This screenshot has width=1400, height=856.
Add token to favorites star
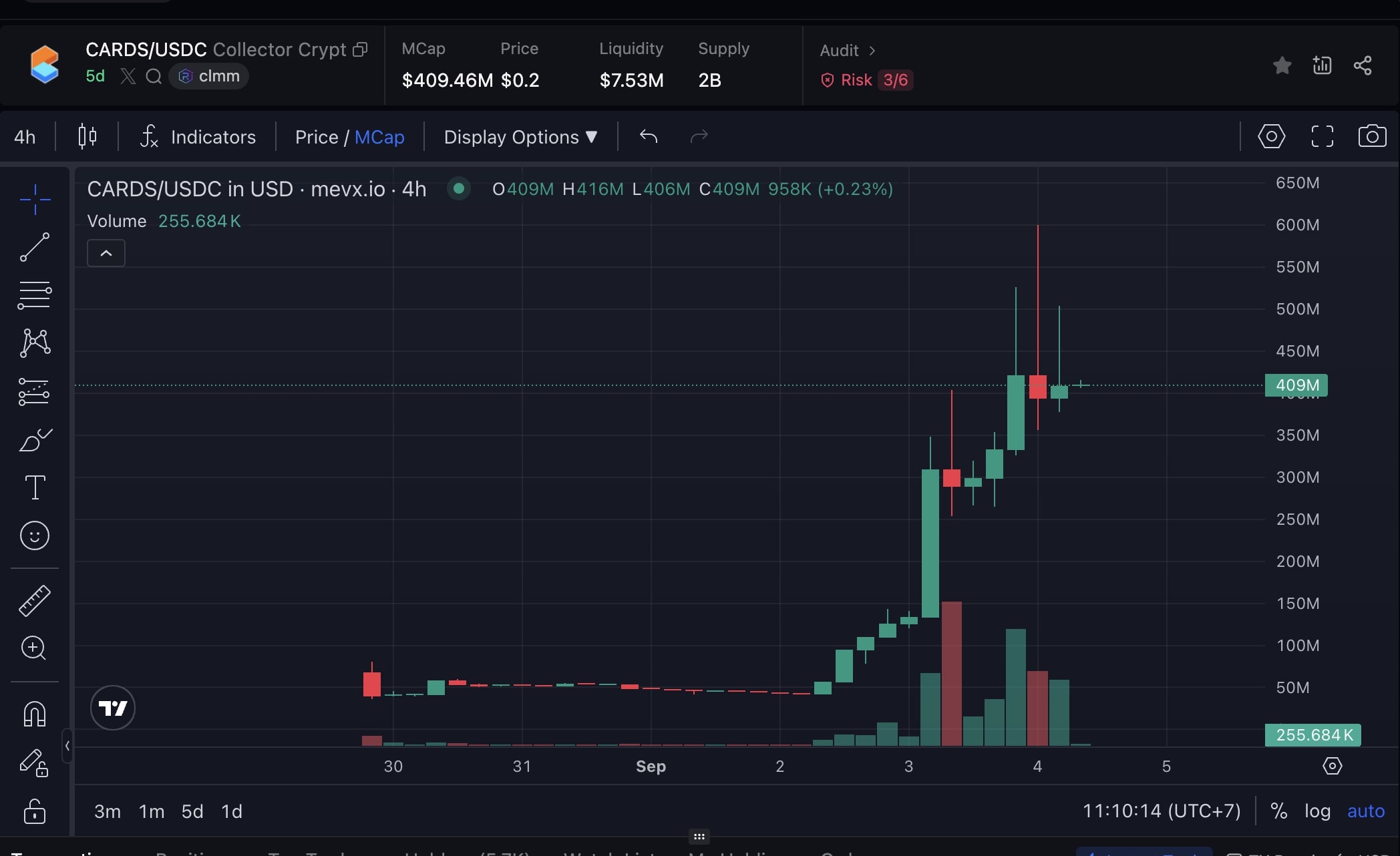pyautogui.click(x=1282, y=65)
